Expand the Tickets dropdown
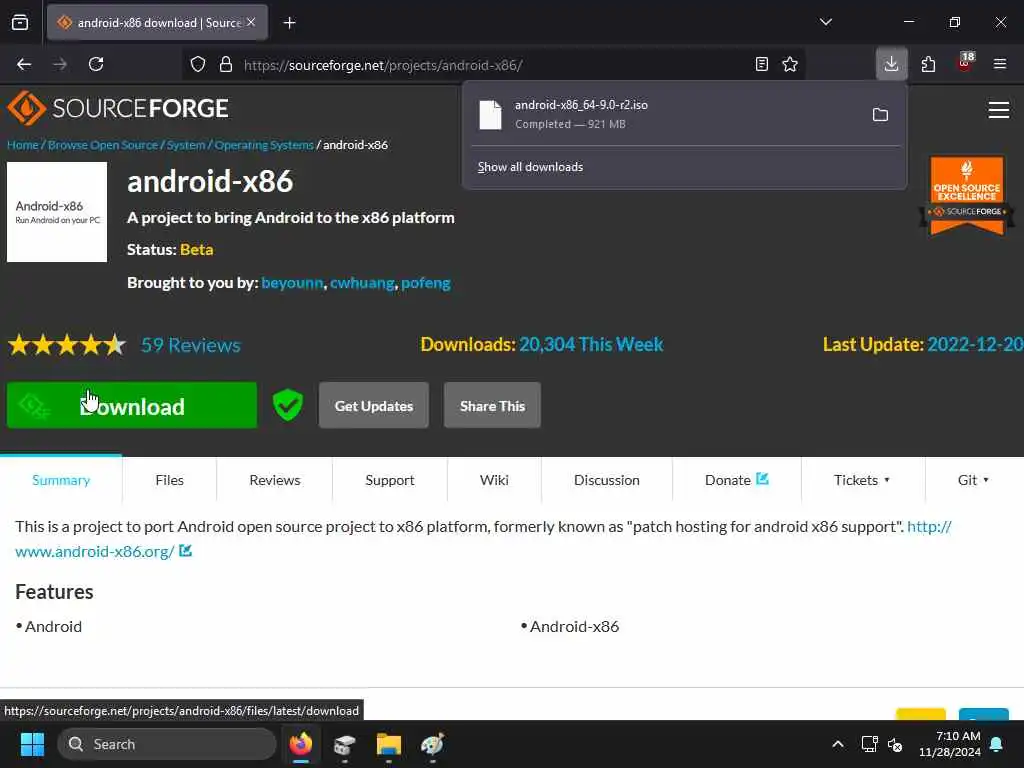The width and height of the screenshot is (1024, 768). (862, 480)
